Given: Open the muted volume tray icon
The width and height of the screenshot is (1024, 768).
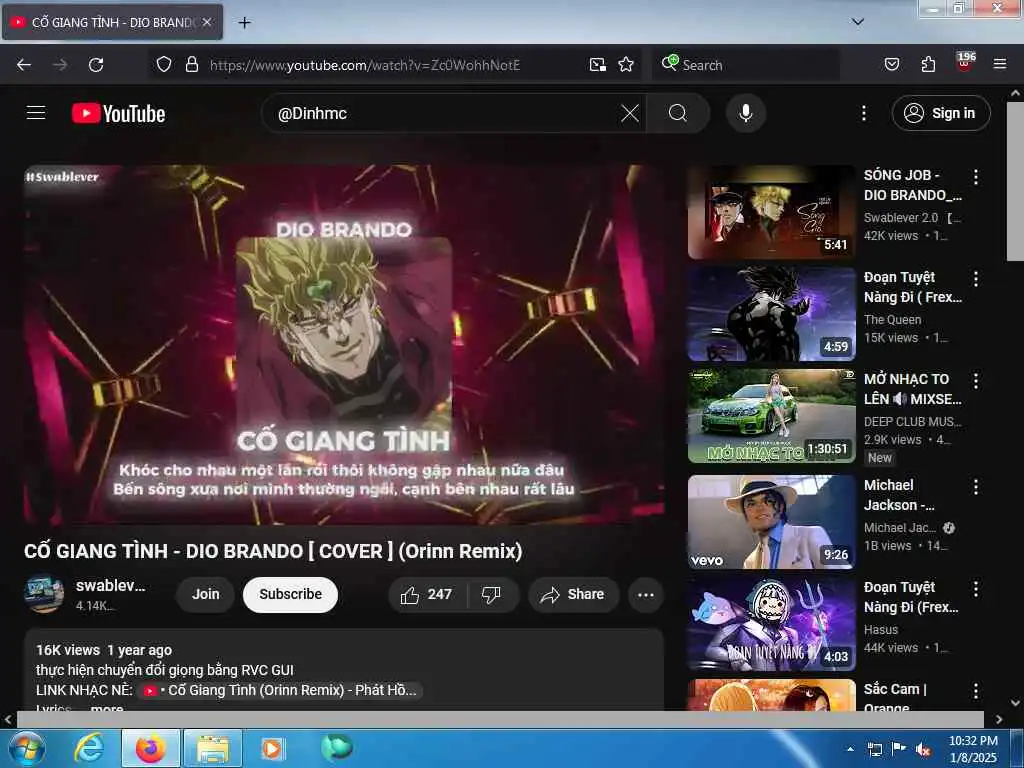Looking at the screenshot, I should (922, 750).
